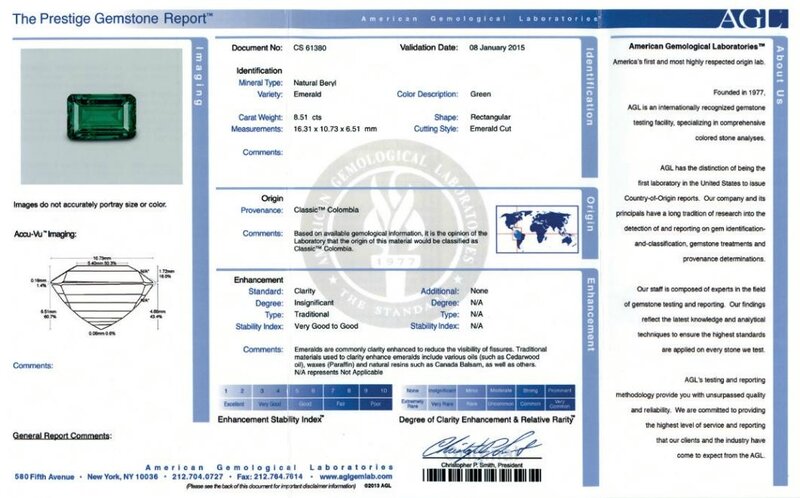Click the '580 Fifth Avenue' address text

[x=44, y=477]
